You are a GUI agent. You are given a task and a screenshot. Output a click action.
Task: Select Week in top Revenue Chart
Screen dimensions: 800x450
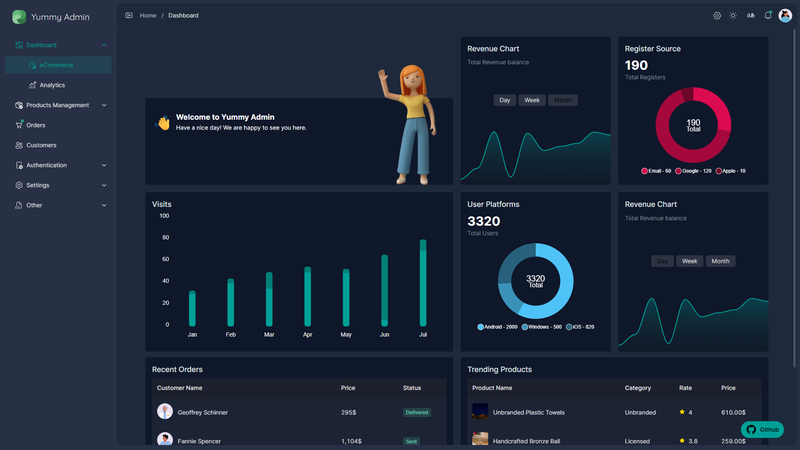pyautogui.click(x=532, y=100)
